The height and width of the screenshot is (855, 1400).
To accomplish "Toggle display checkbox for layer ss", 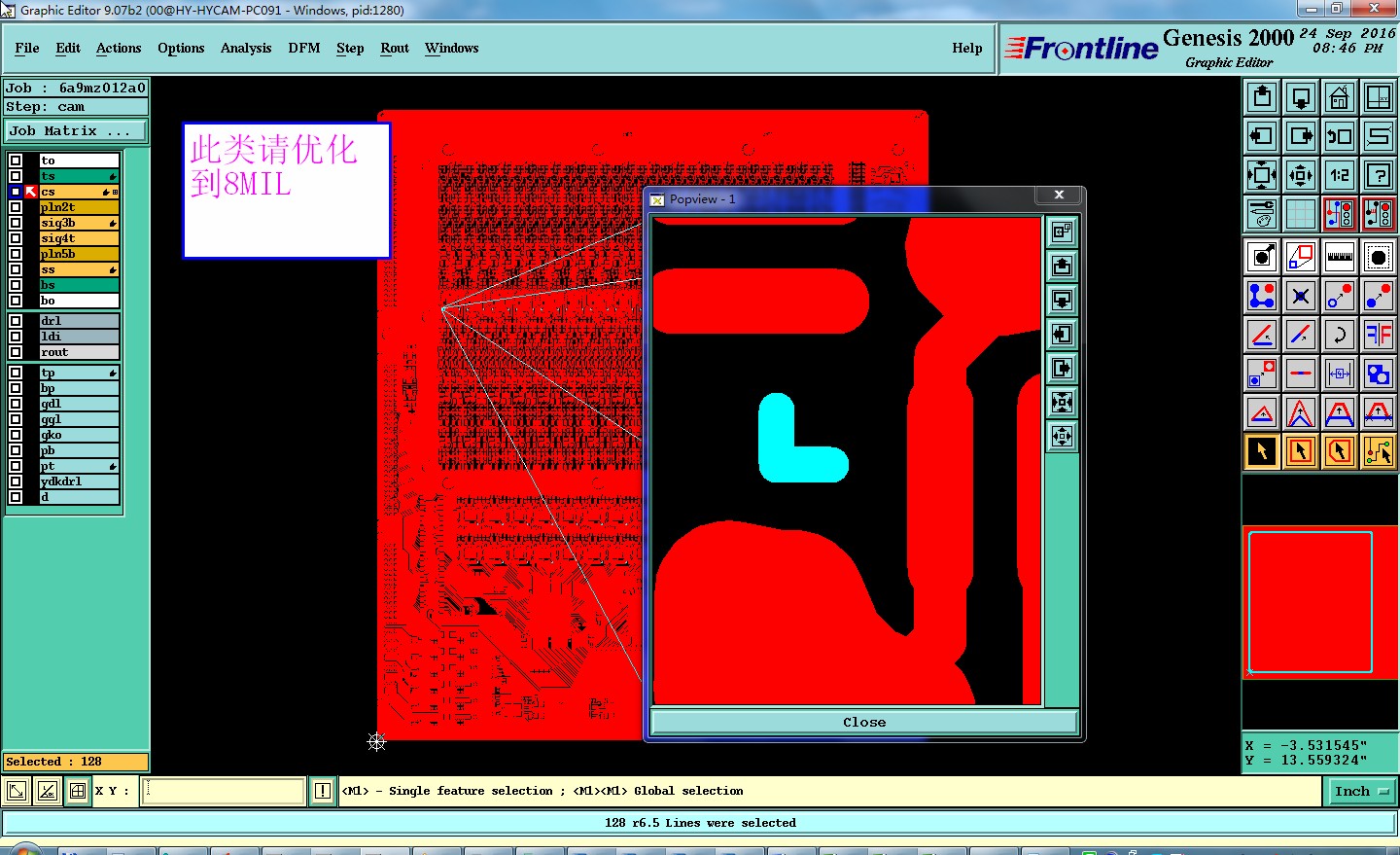I will click(16, 269).
